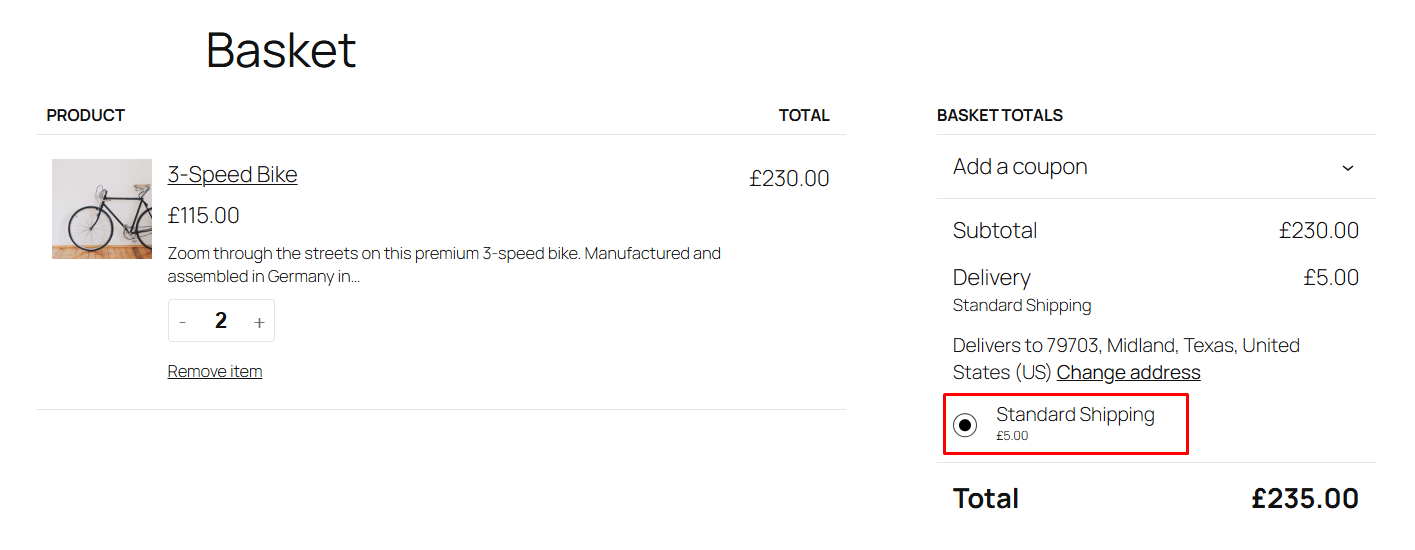
Task: Remove item from the basket
Action: pyautogui.click(x=215, y=371)
